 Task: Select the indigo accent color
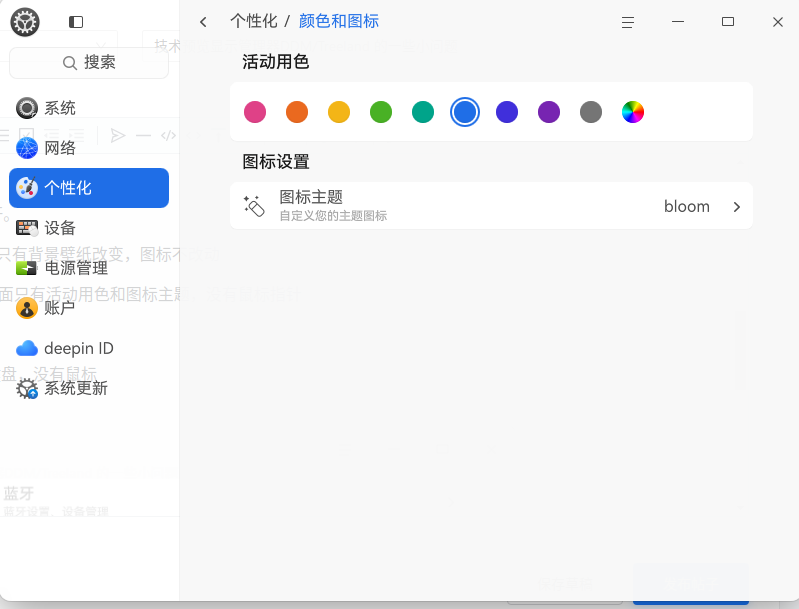507,112
